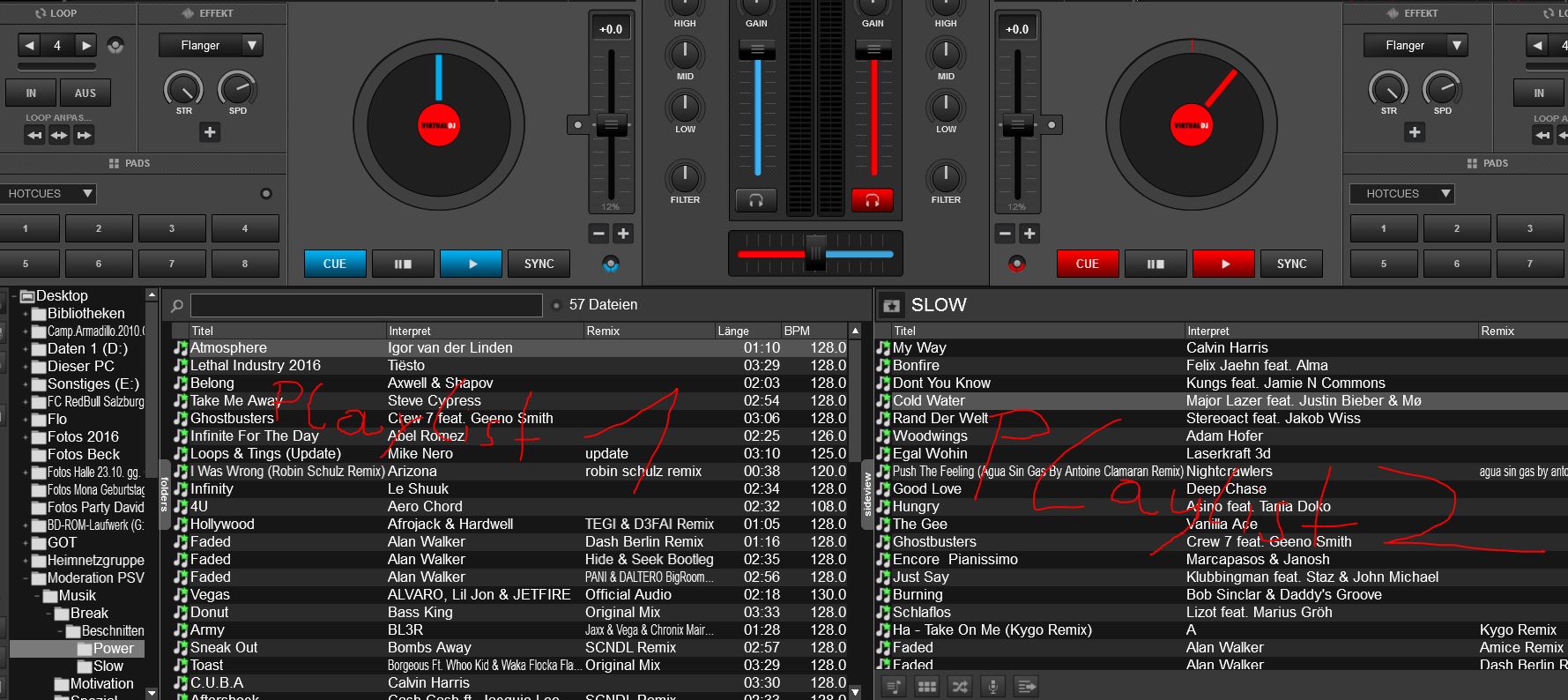The image size is (1568, 700).
Task: Toggle search options dot beside 57 Dateien
Action: click(x=556, y=306)
